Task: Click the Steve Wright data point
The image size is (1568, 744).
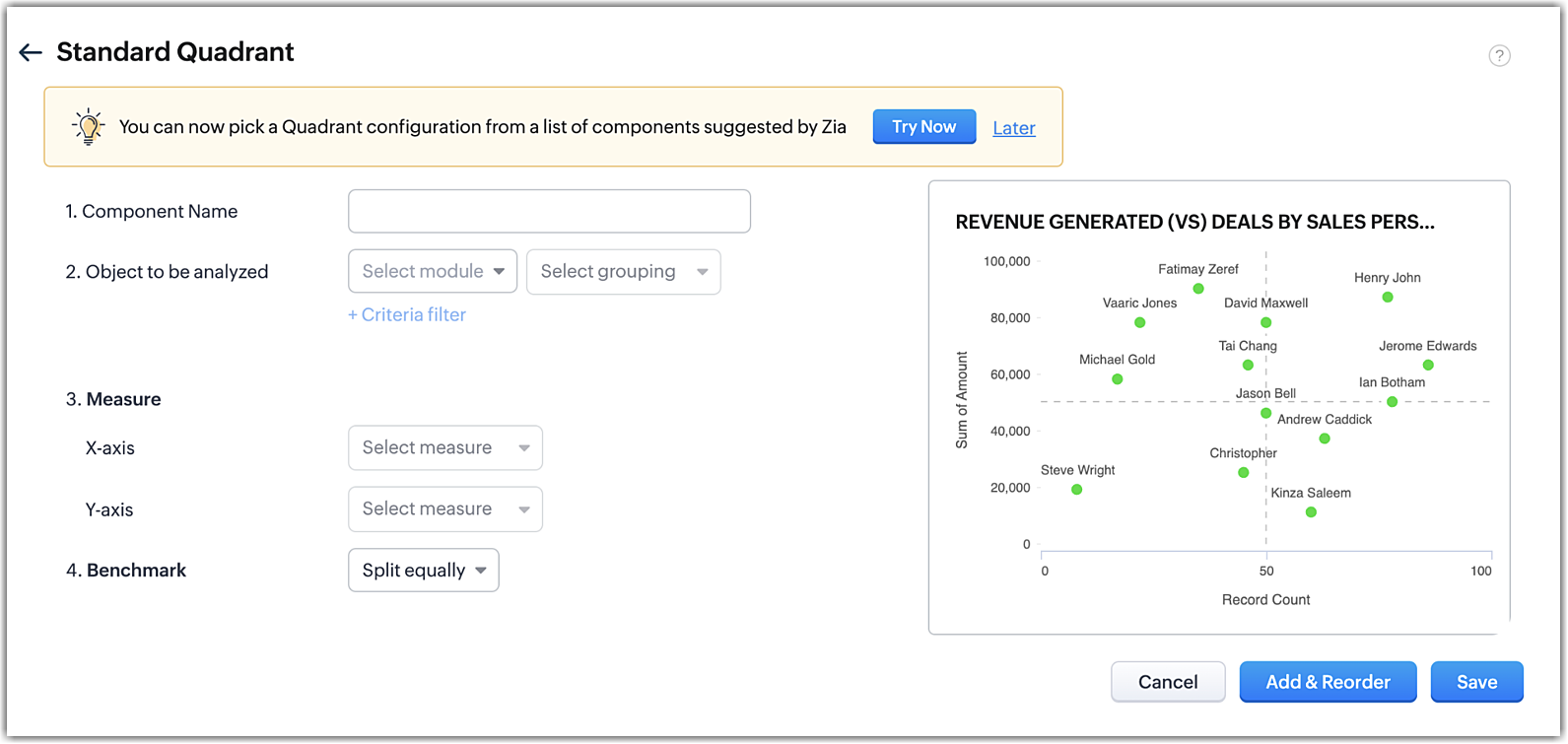Action: click(1077, 490)
